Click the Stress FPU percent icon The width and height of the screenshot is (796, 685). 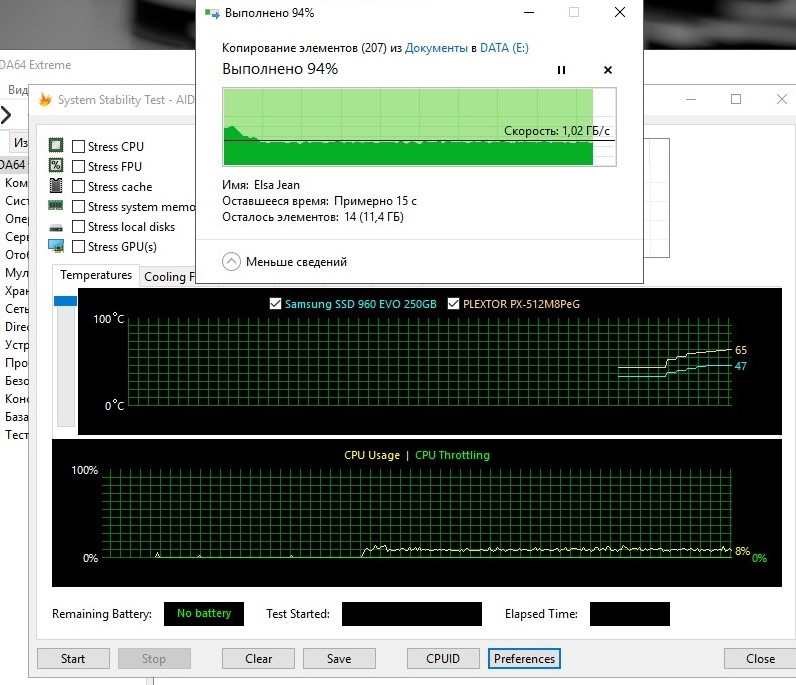click(56, 166)
